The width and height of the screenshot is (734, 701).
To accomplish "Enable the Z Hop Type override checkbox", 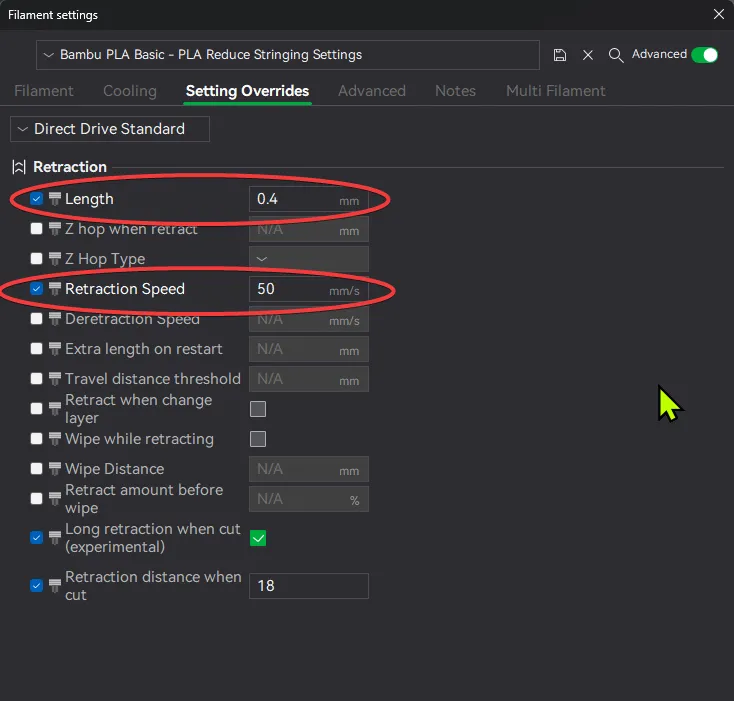I will coord(36,258).
